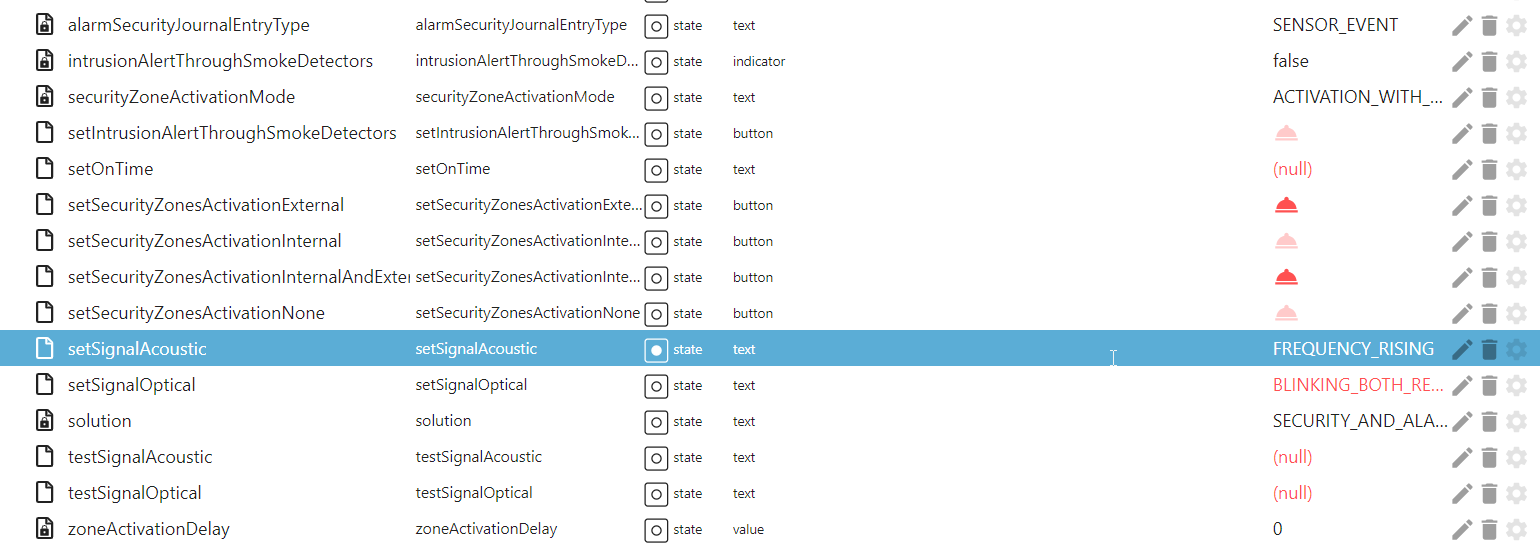Viewport: 1540px width, 543px height.
Task: Edit securityZoneActivationMode with pencil icon
Action: tap(1462, 97)
